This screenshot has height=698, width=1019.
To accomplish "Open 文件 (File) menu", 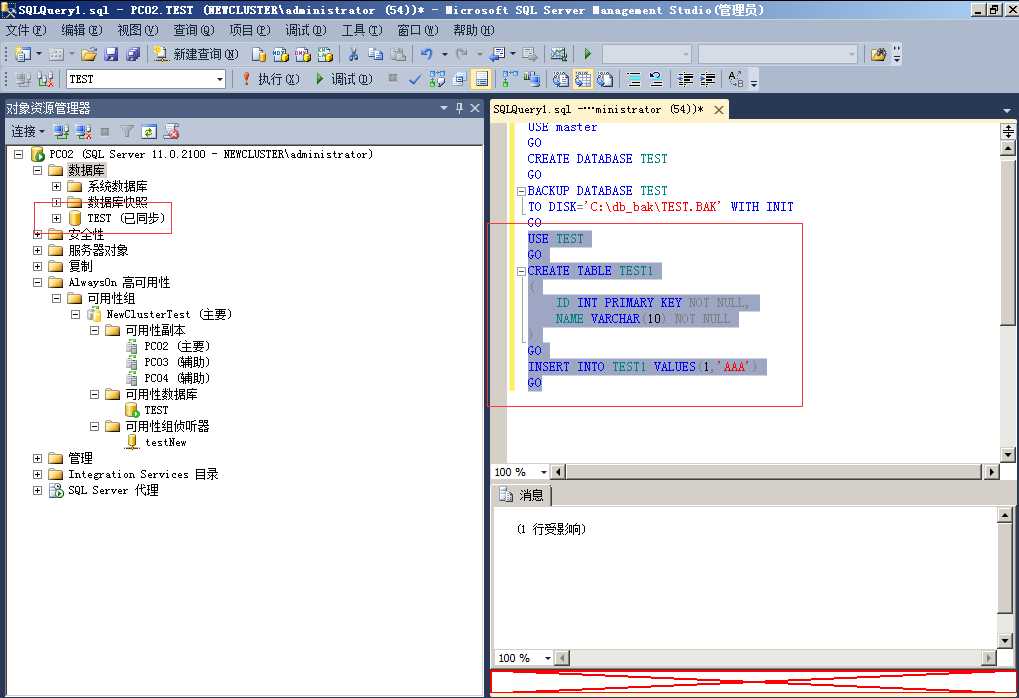I will [26, 31].
